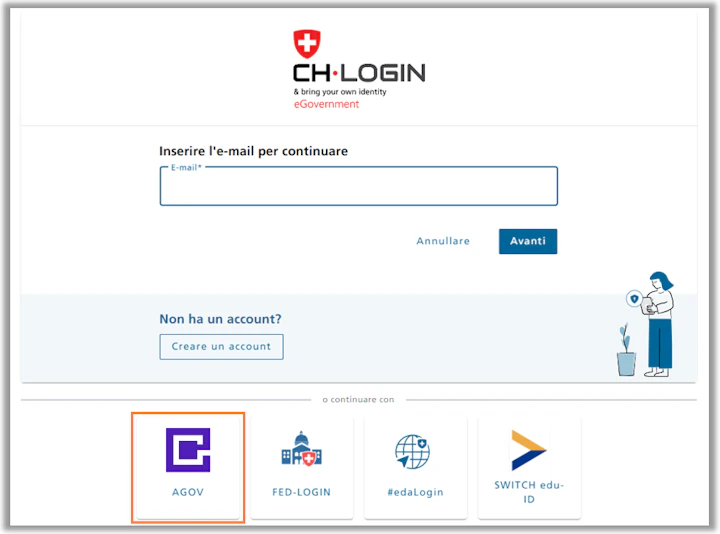Screen dimensions: 720x534
Task: Continue with the FED-LOGIN label
Action: coord(302,492)
